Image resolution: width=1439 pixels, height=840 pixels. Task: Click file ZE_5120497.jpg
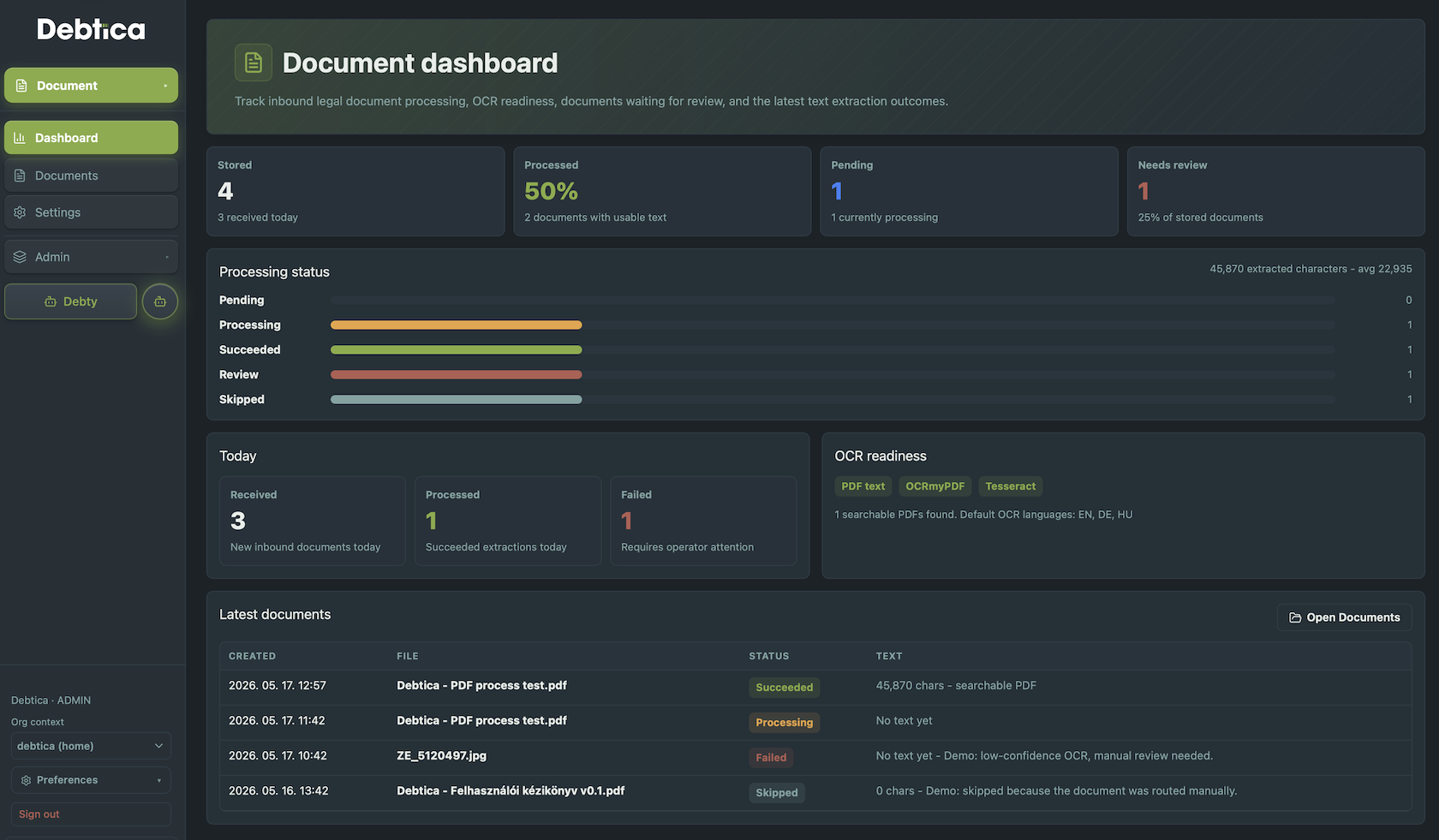442,755
